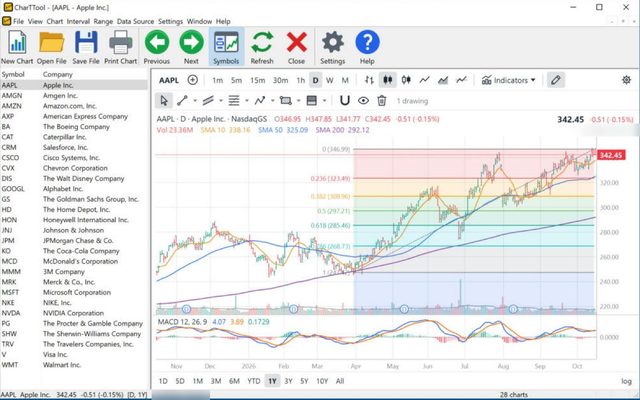Image resolution: width=640 pixels, height=400 pixels.
Task: Toggle magnet snap mode
Action: (345, 100)
